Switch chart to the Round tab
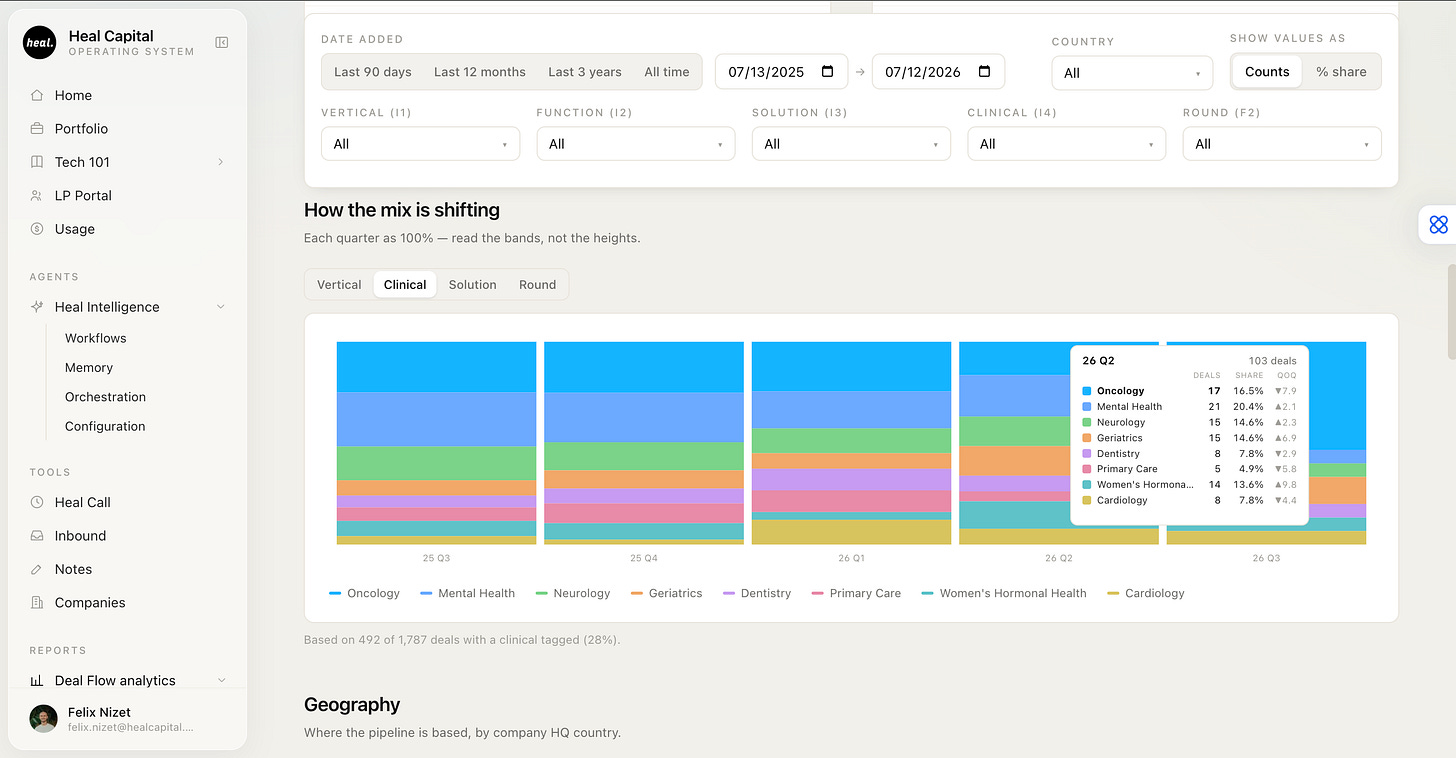This screenshot has width=1456, height=758. click(x=537, y=285)
